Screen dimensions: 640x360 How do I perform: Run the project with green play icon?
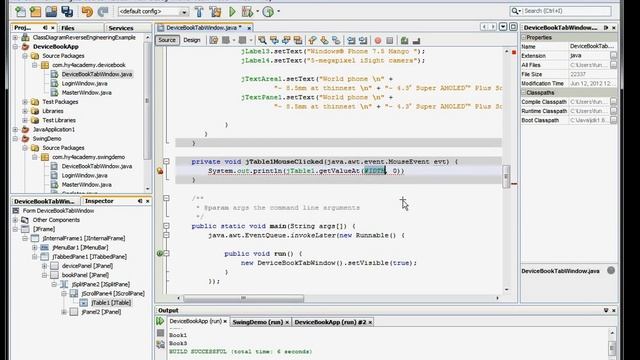click(x=232, y=11)
